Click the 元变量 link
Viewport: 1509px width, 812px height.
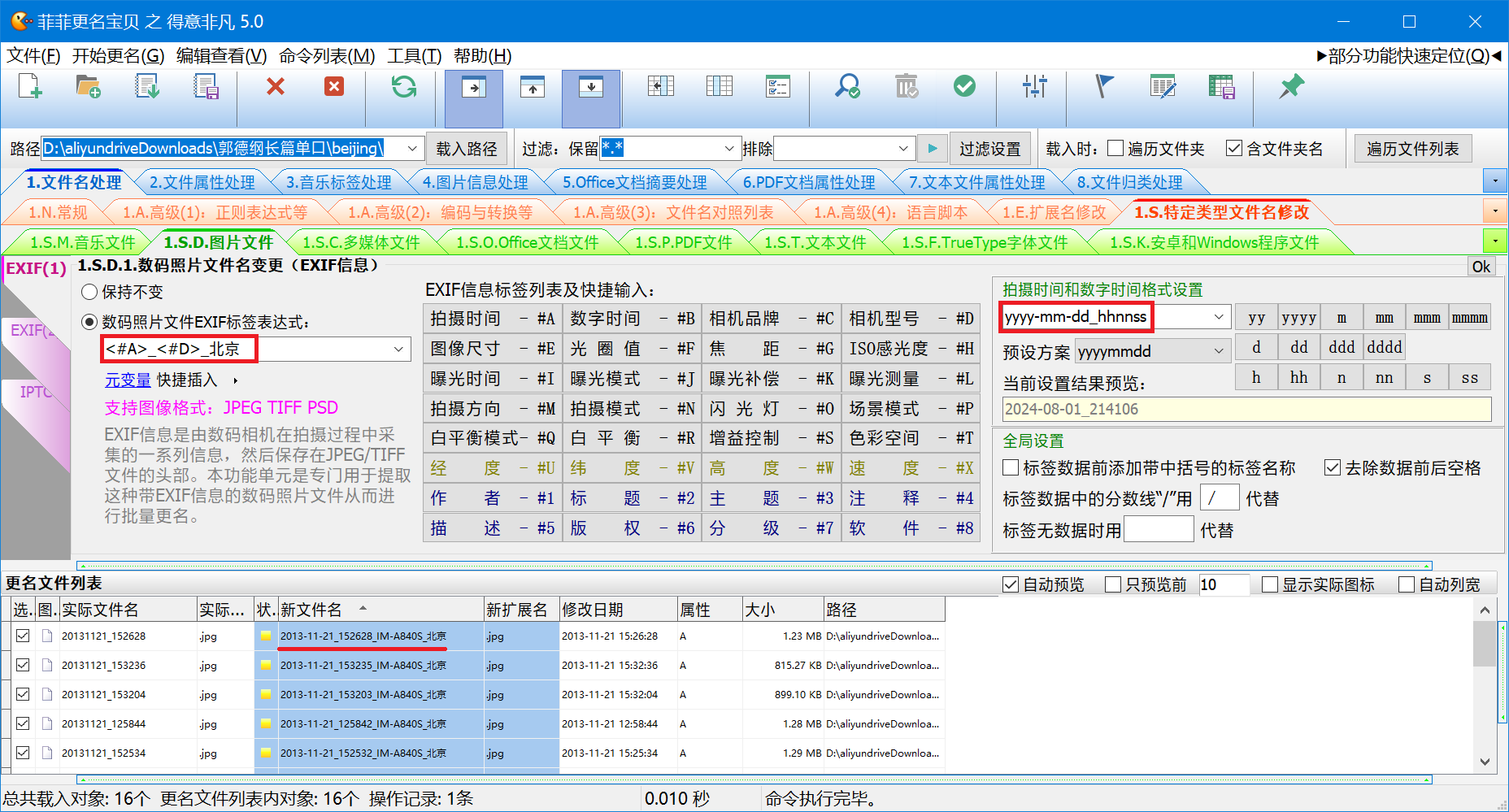tap(128, 380)
